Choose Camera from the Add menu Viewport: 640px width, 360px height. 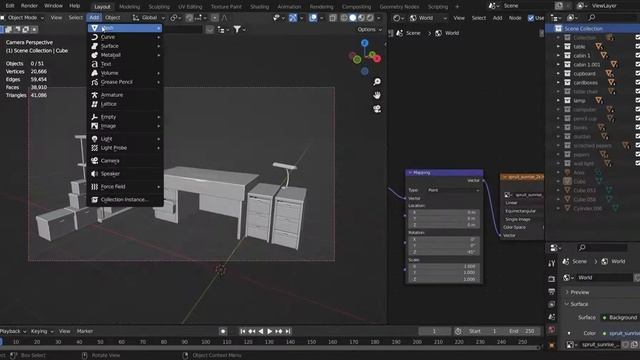coord(125,160)
